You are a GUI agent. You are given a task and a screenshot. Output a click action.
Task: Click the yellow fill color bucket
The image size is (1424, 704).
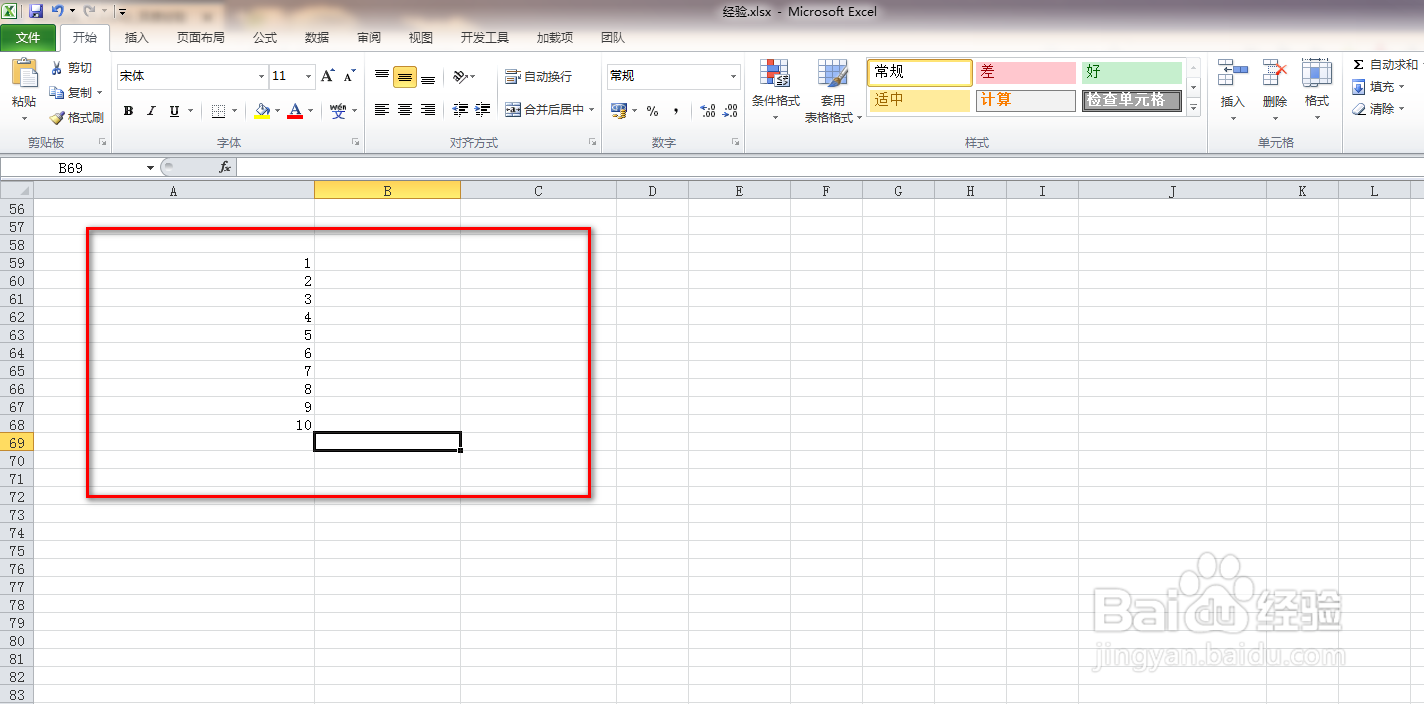(262, 111)
